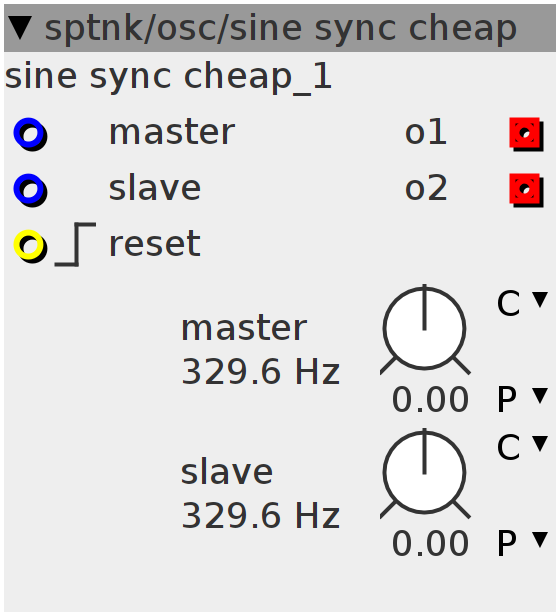
Task: Collapse the object with the title triangle
Action: [x=20, y=28]
